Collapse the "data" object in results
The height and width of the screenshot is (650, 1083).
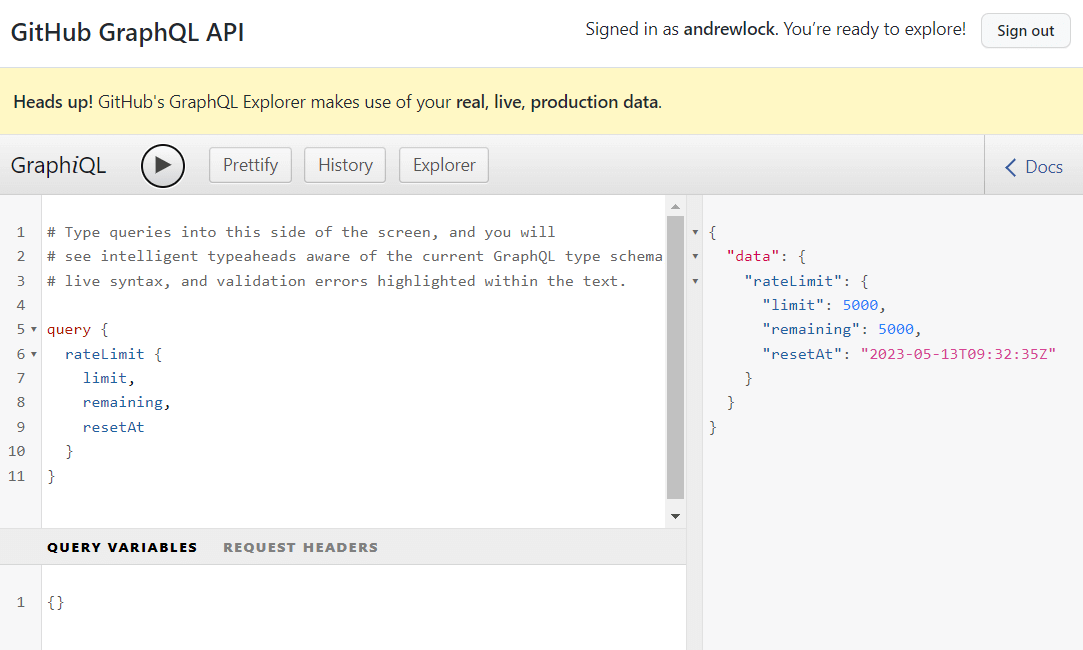pos(696,256)
